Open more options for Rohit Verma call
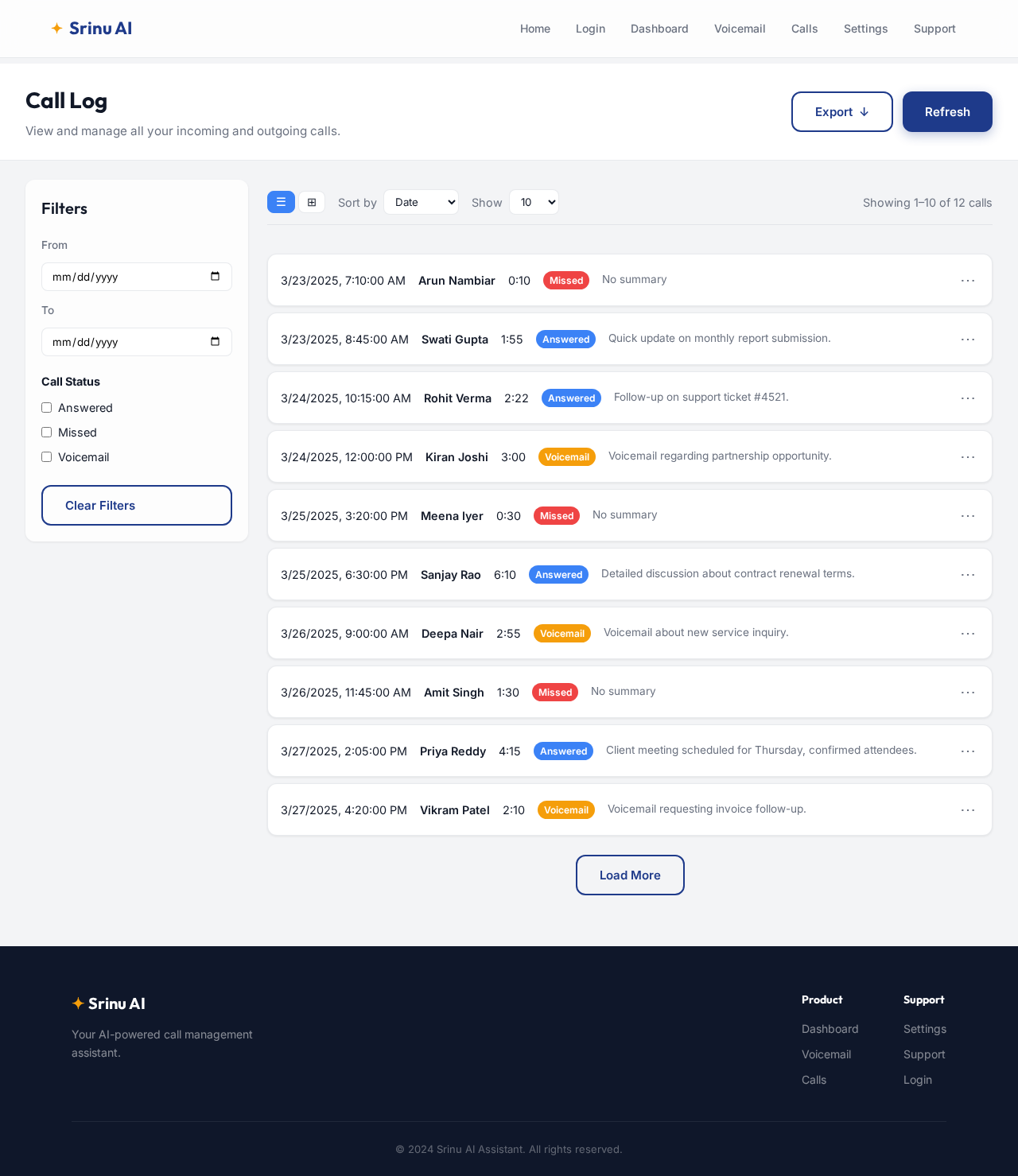The height and width of the screenshot is (1176, 1018). [968, 398]
